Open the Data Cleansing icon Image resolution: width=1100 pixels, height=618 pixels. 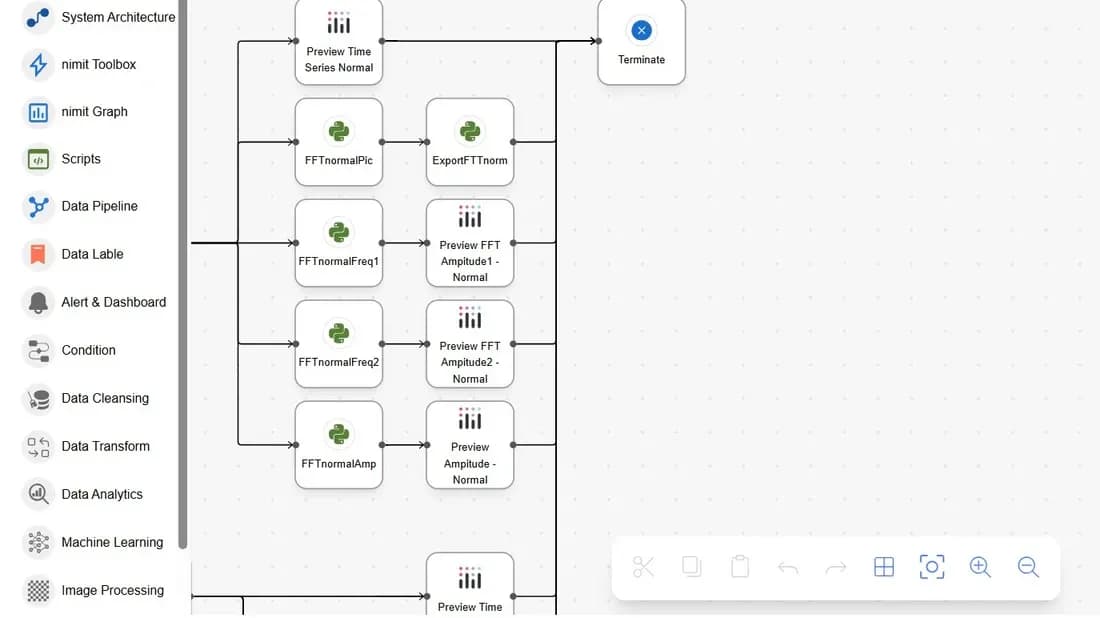click(x=38, y=398)
